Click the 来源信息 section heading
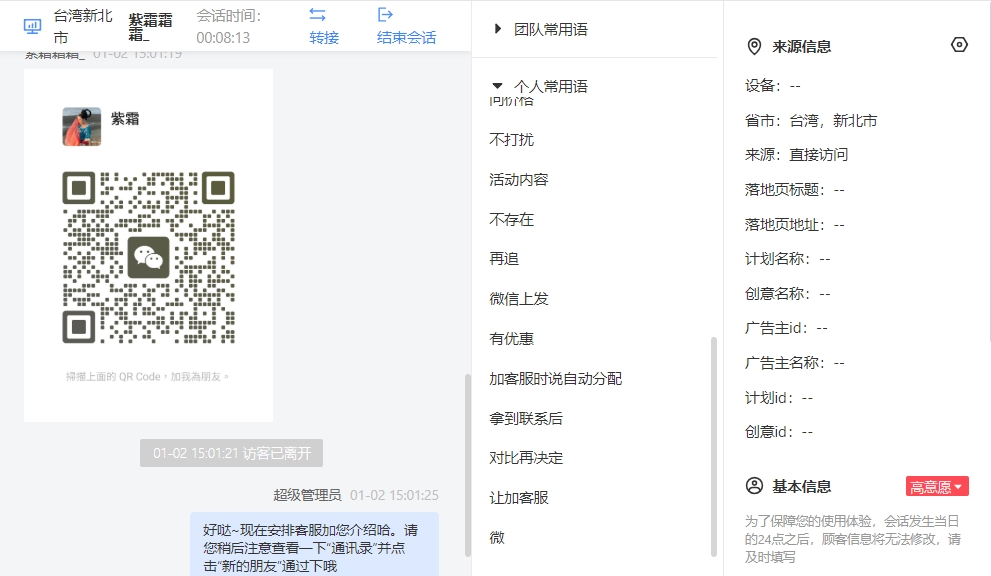991x576 pixels. click(x=801, y=46)
